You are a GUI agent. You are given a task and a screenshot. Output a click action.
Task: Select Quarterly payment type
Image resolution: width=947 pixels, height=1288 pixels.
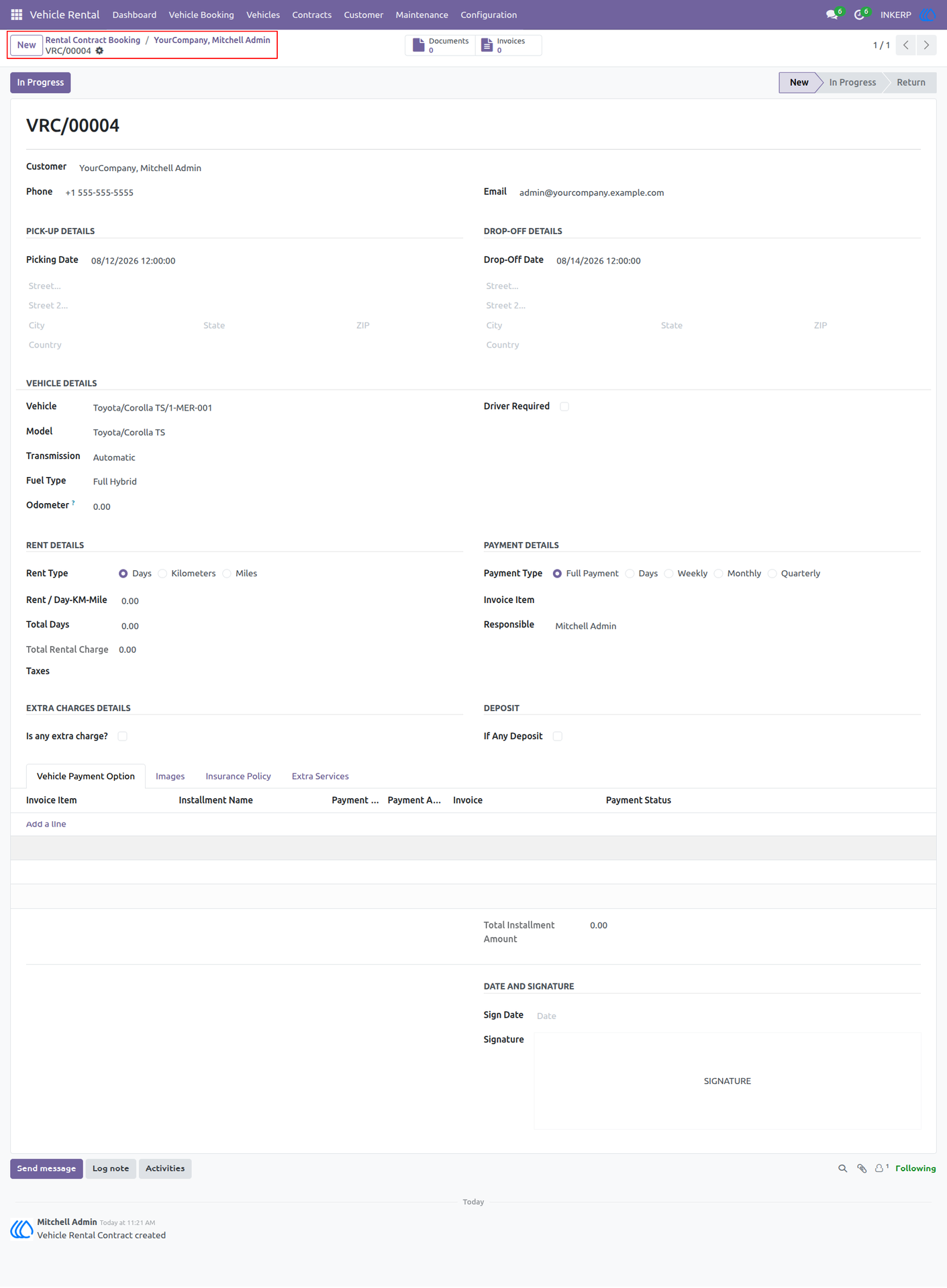(x=772, y=574)
